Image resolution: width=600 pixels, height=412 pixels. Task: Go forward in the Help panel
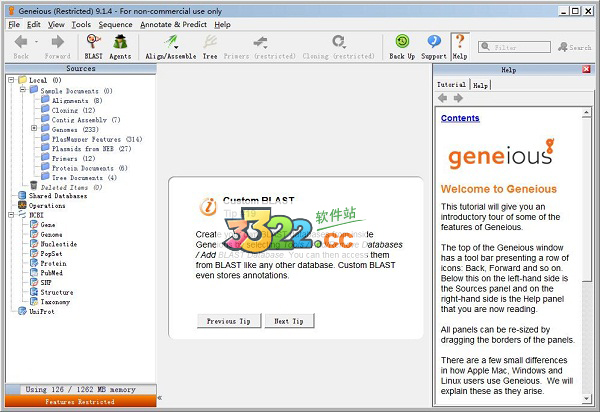point(458,98)
